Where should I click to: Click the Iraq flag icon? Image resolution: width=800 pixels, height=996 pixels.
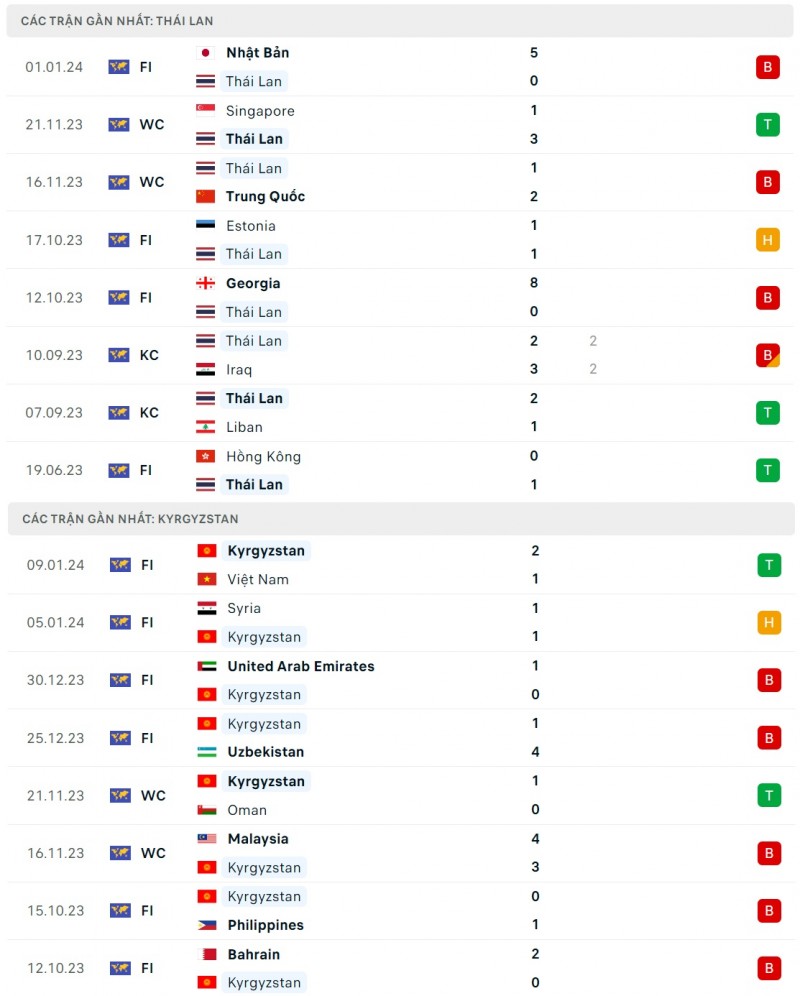click(x=205, y=370)
